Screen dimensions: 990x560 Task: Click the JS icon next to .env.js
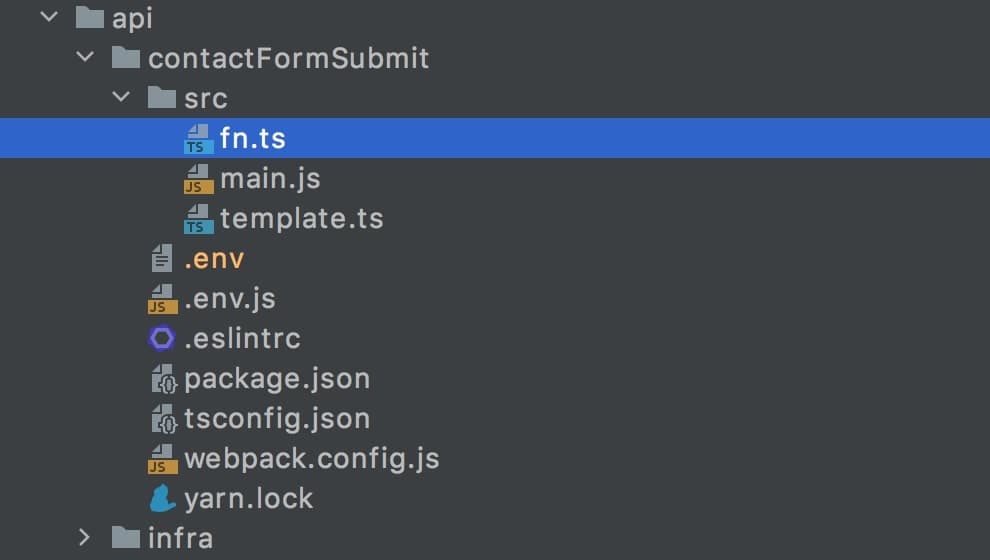tap(162, 299)
